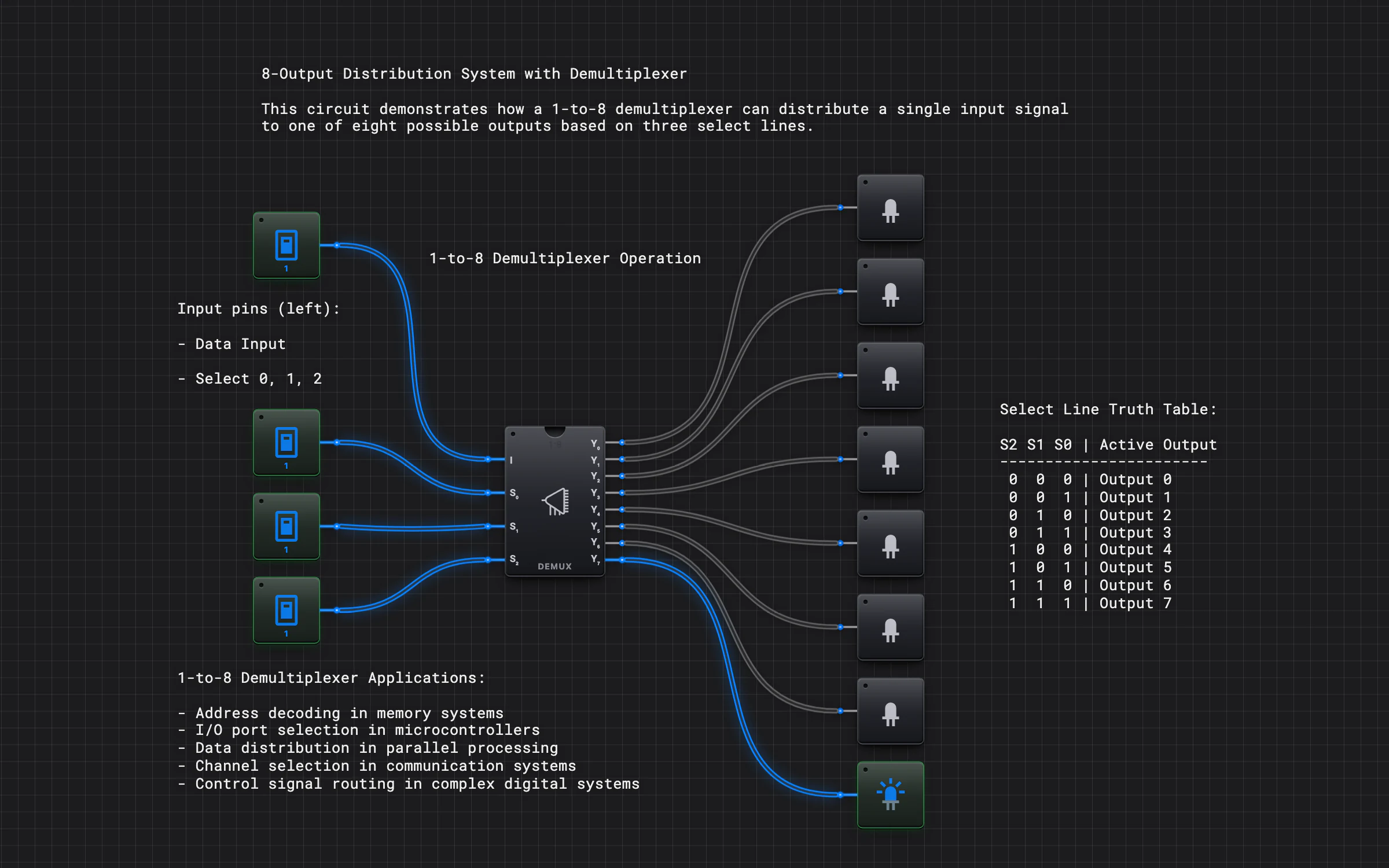Click the Y3 output pin of the DEMUX
Screen dimensions: 1389x868
[622, 493]
